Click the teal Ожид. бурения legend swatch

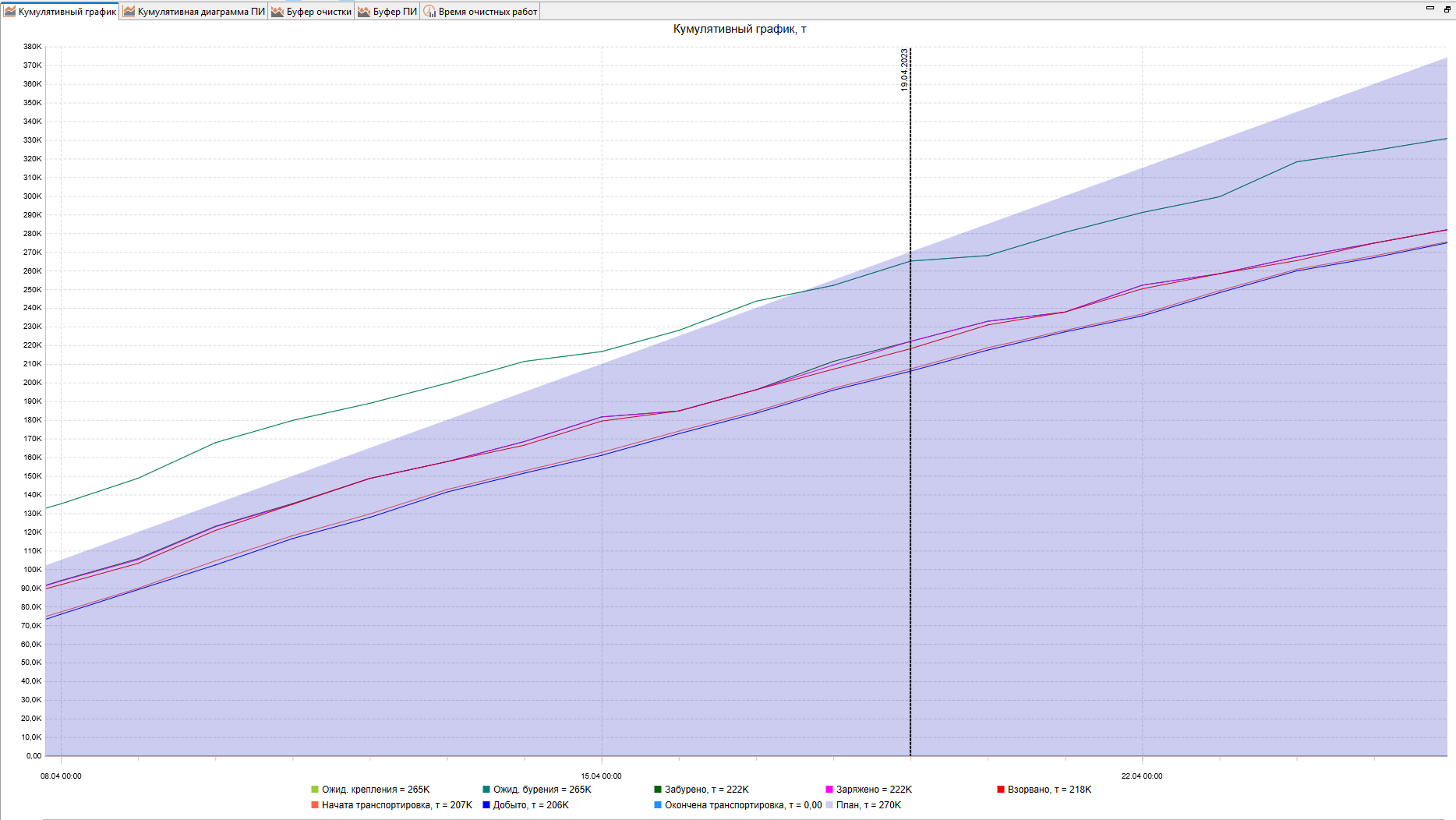486,790
